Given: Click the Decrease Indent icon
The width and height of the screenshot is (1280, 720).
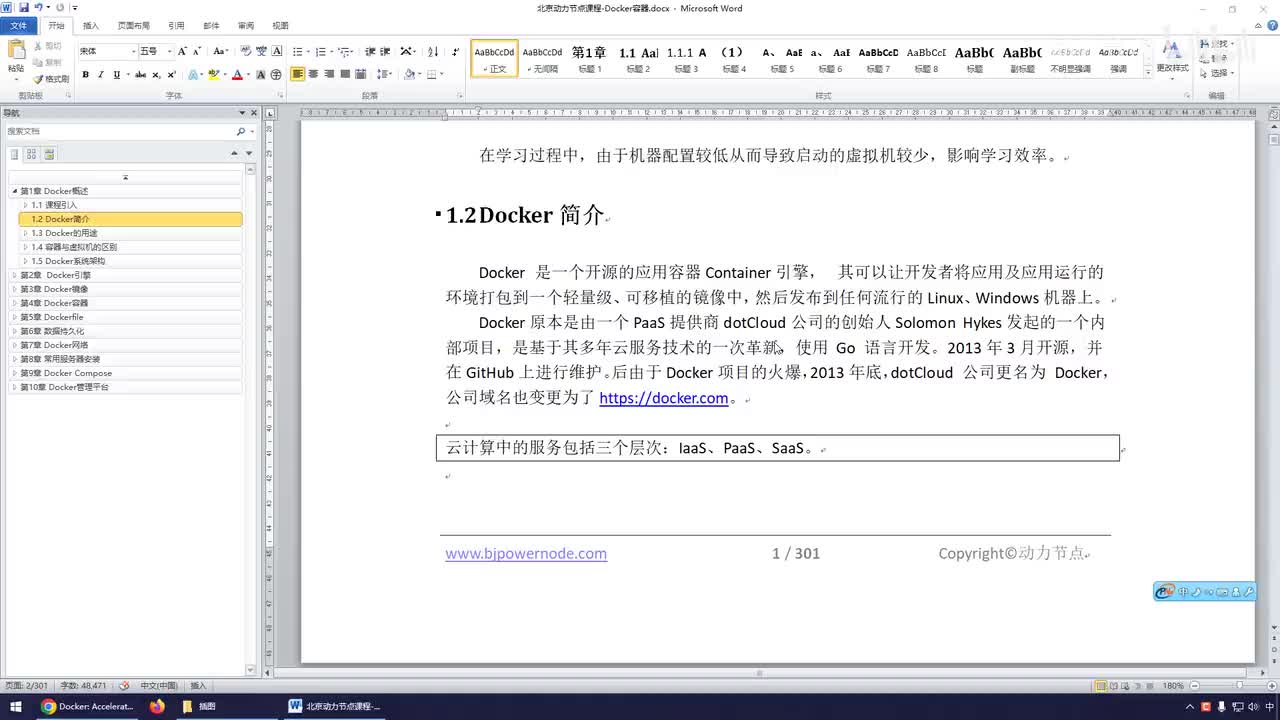Looking at the screenshot, I should click(x=370, y=51).
